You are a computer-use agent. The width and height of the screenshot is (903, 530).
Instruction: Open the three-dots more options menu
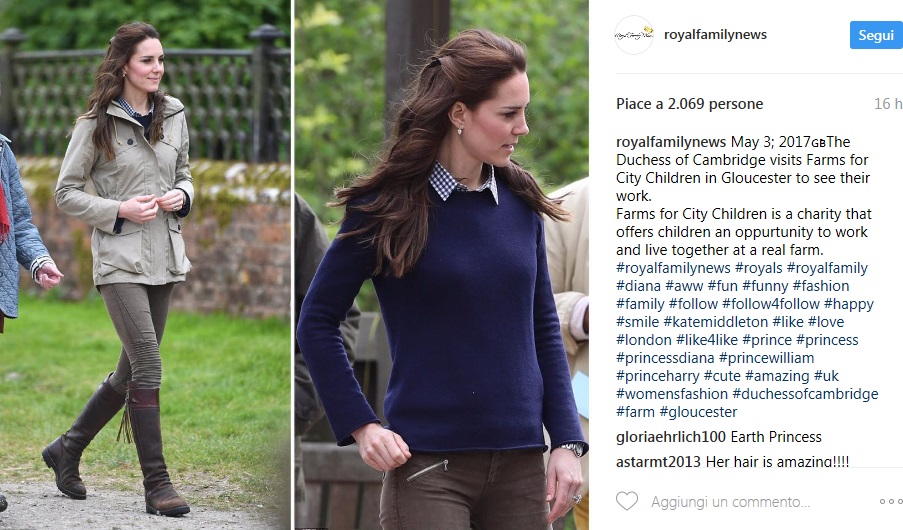coord(891,502)
